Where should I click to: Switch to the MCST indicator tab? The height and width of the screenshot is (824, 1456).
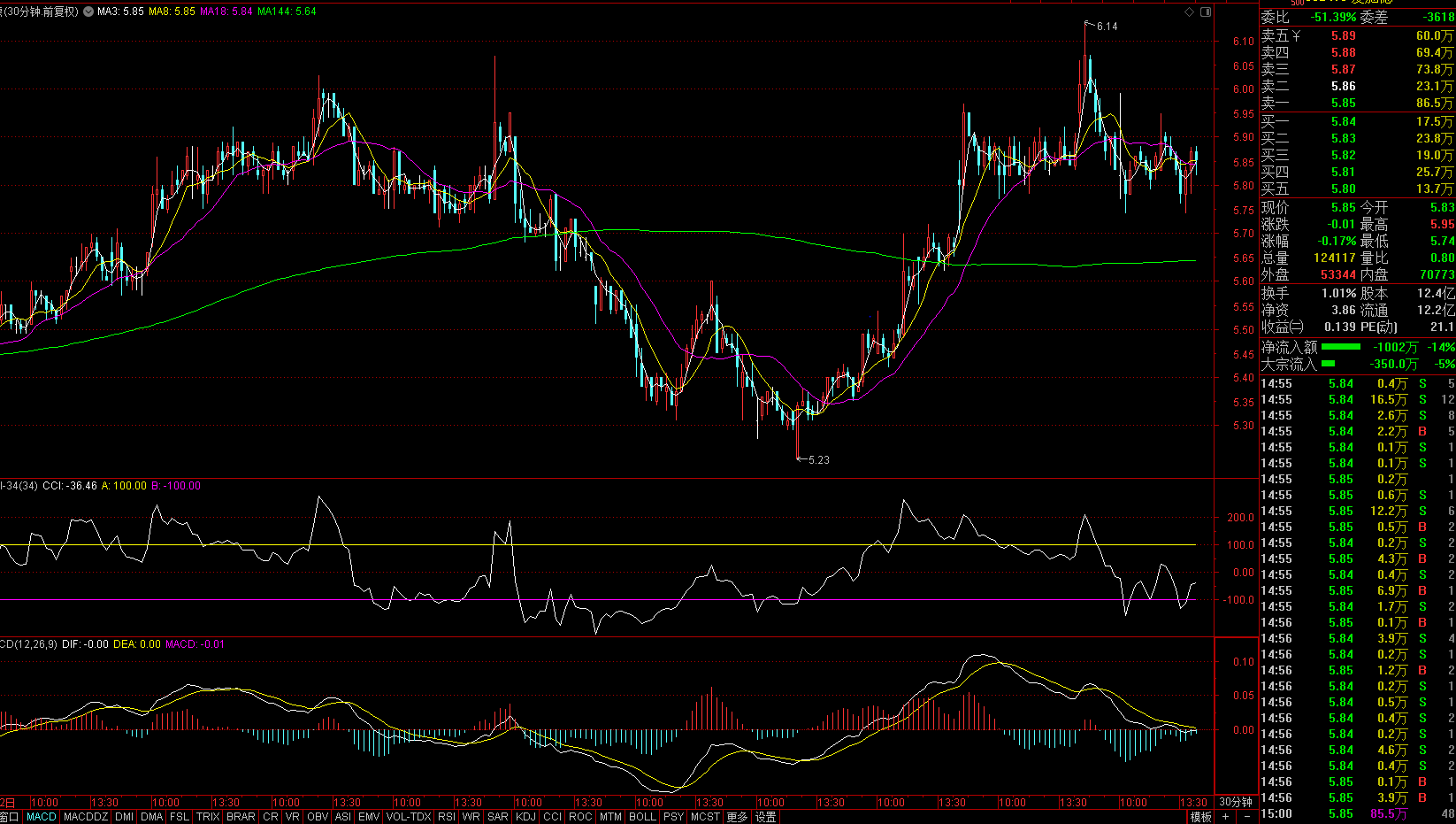click(706, 817)
